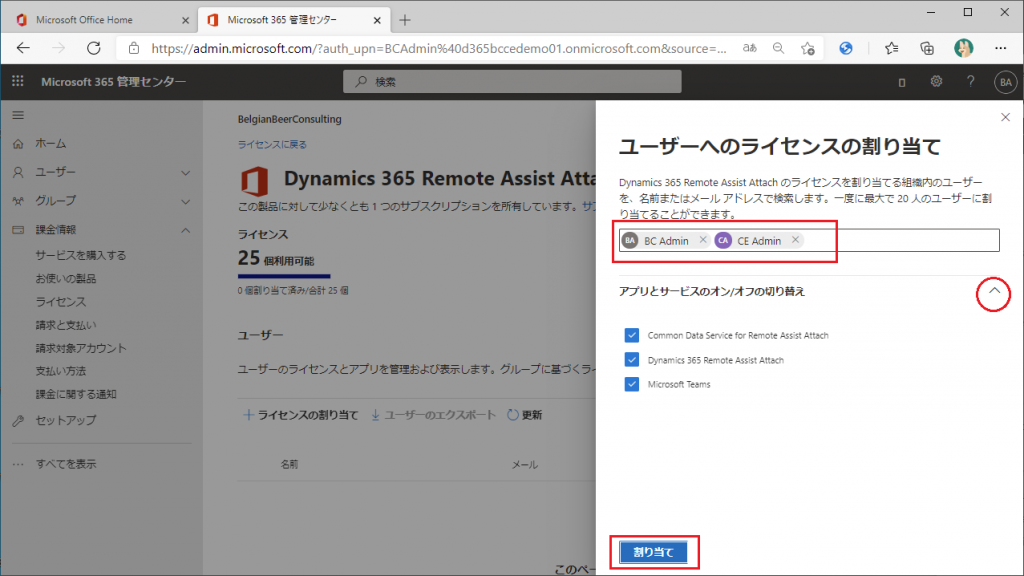The height and width of the screenshot is (576, 1024).
Task: Click the 名前 column header
Action: pyautogui.click(x=289, y=464)
